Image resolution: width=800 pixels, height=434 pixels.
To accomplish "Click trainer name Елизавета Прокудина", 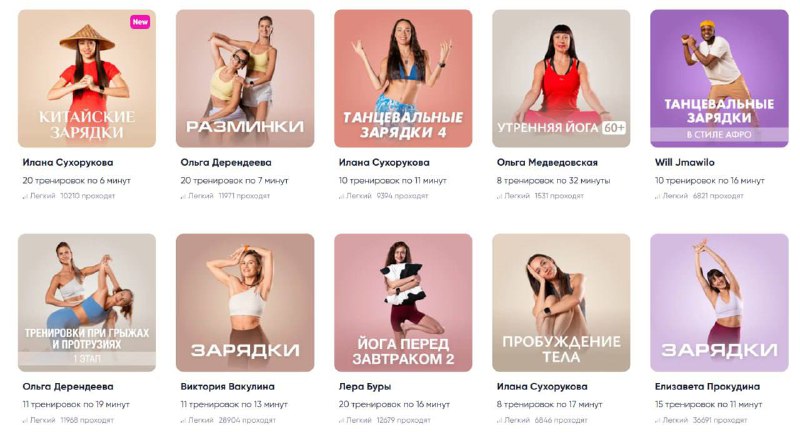I will (x=707, y=387).
